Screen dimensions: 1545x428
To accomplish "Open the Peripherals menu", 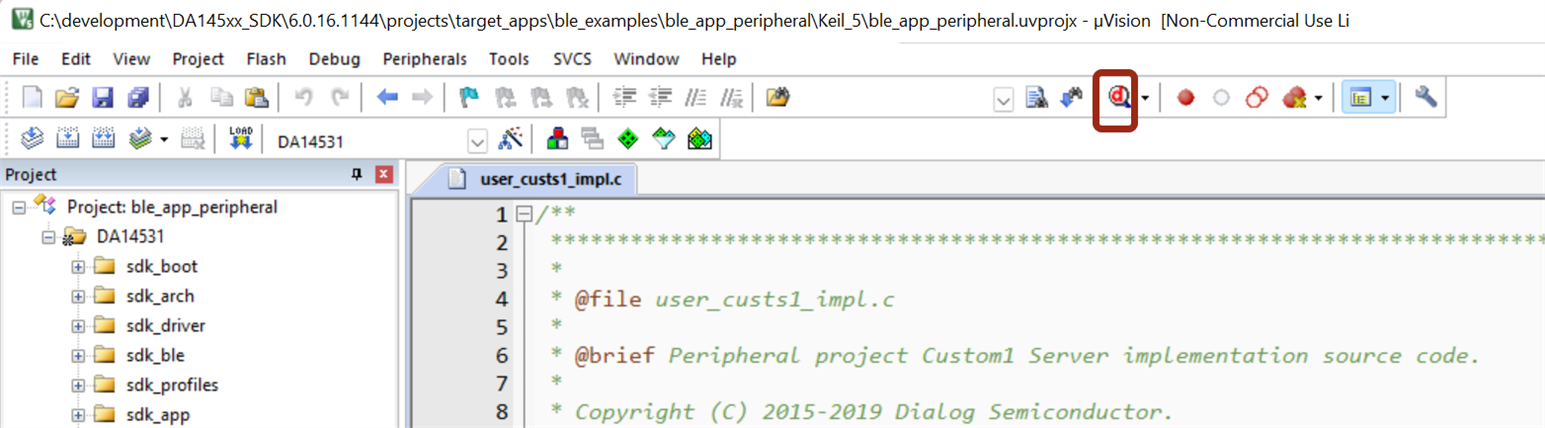I will [424, 59].
